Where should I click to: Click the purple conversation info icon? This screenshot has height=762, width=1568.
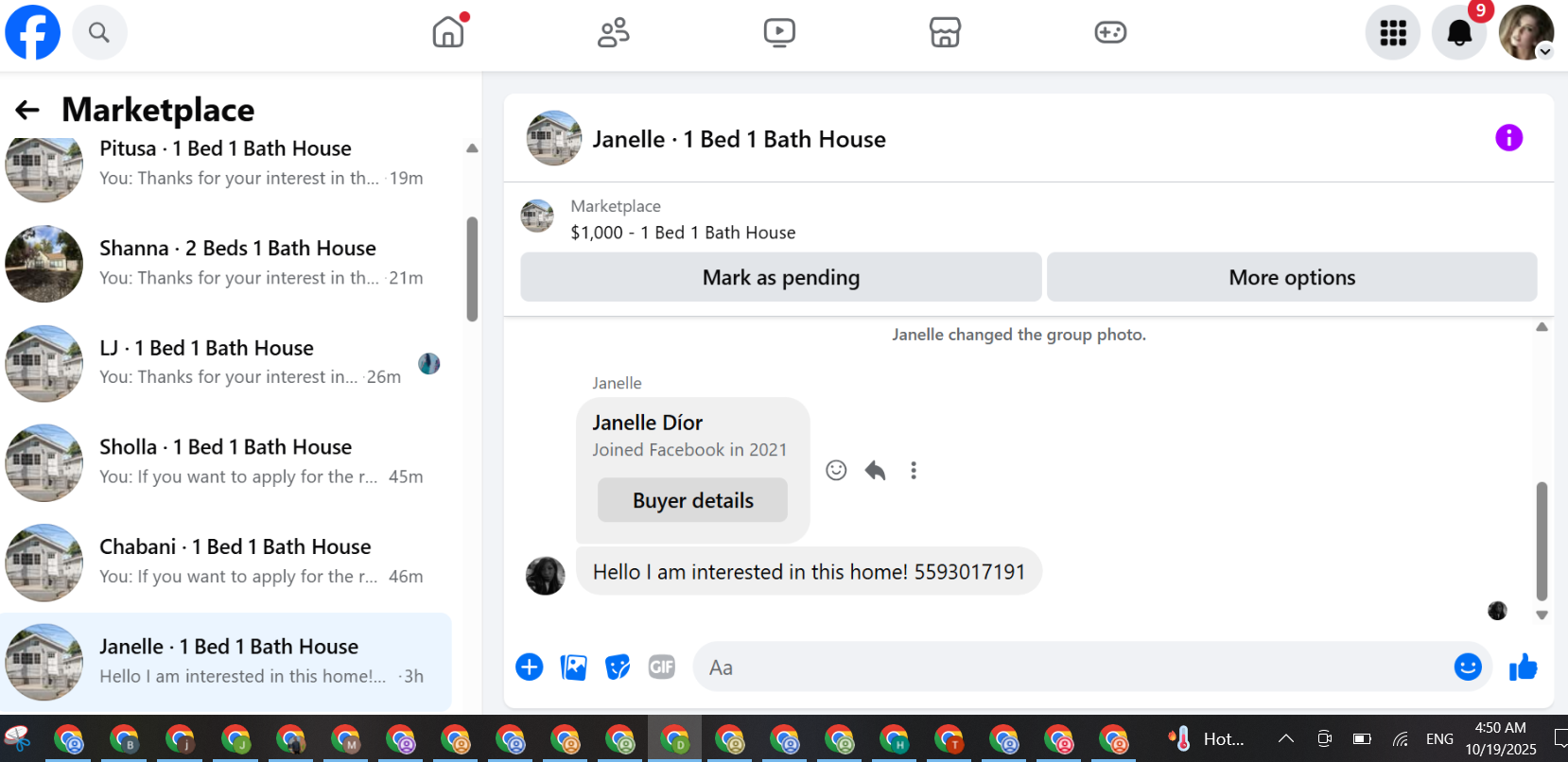(x=1508, y=138)
